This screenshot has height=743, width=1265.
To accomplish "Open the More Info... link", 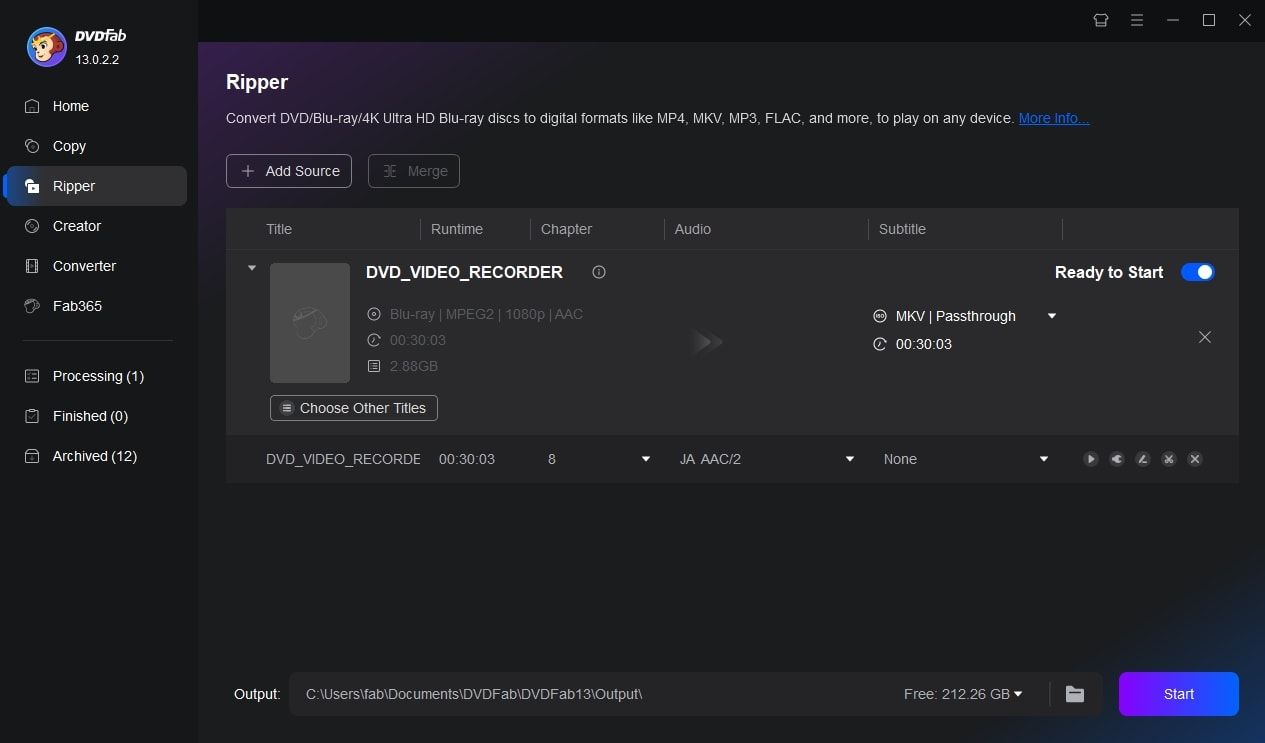I will [1054, 118].
